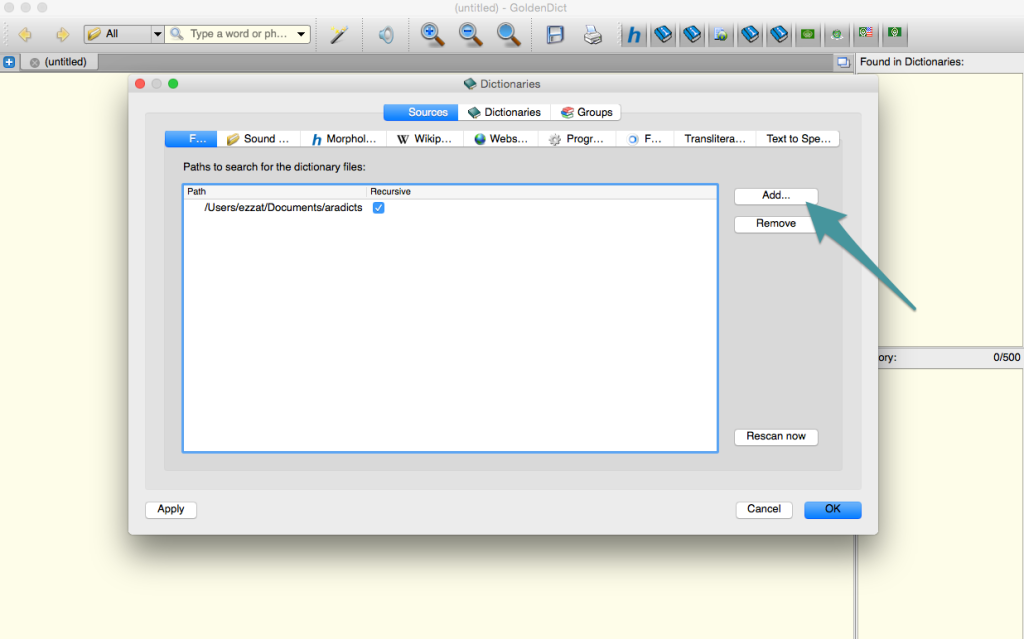1024x639 pixels.
Task: Open the Forvo sub-tab
Action: (x=645, y=139)
